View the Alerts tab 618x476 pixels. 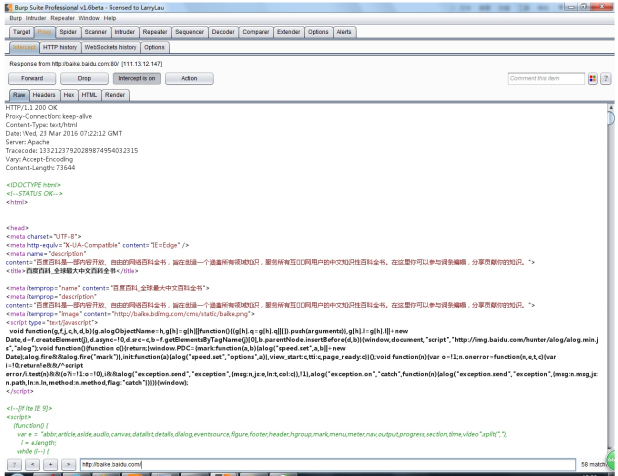click(344, 32)
